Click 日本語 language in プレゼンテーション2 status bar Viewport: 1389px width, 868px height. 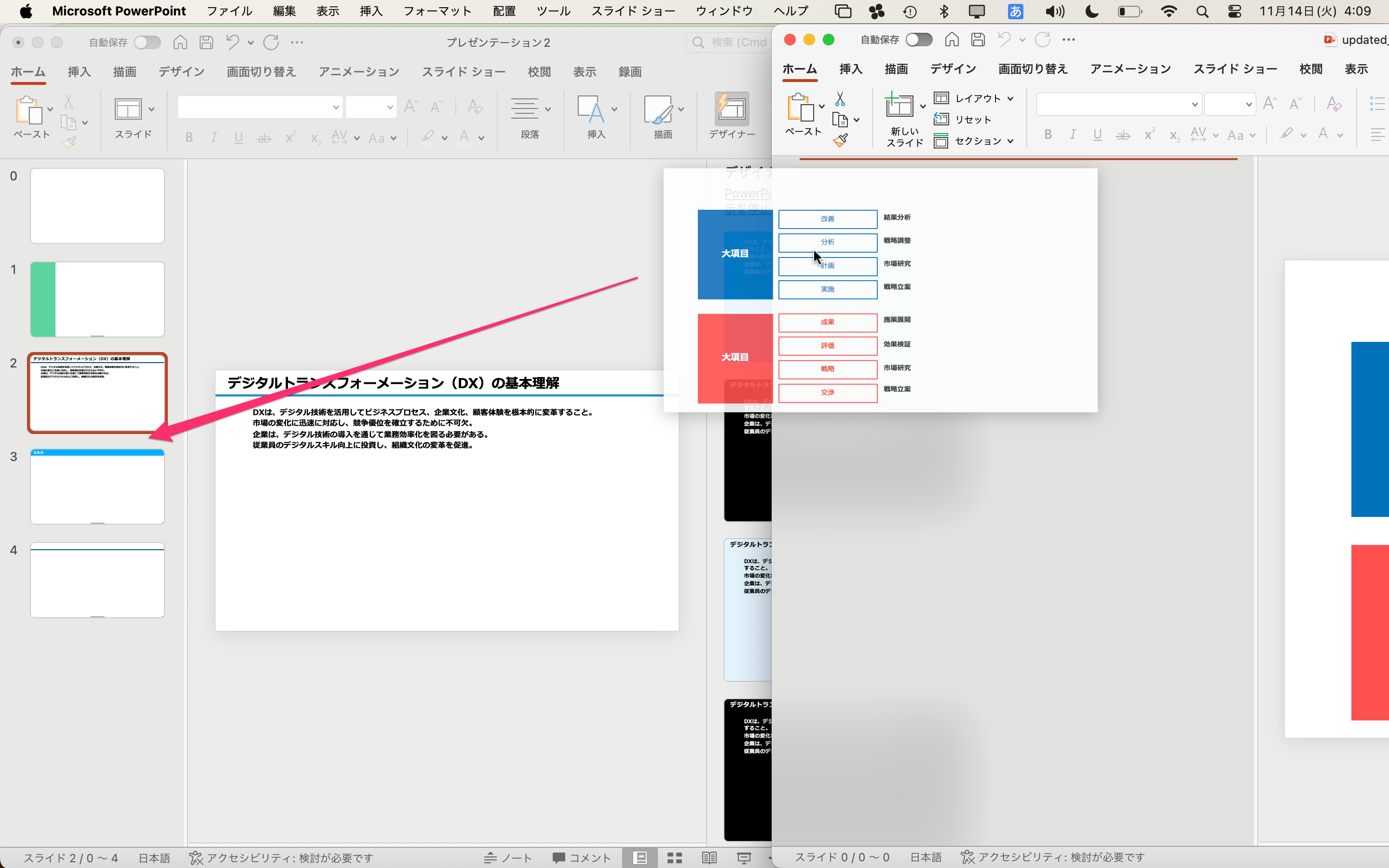tap(154, 858)
